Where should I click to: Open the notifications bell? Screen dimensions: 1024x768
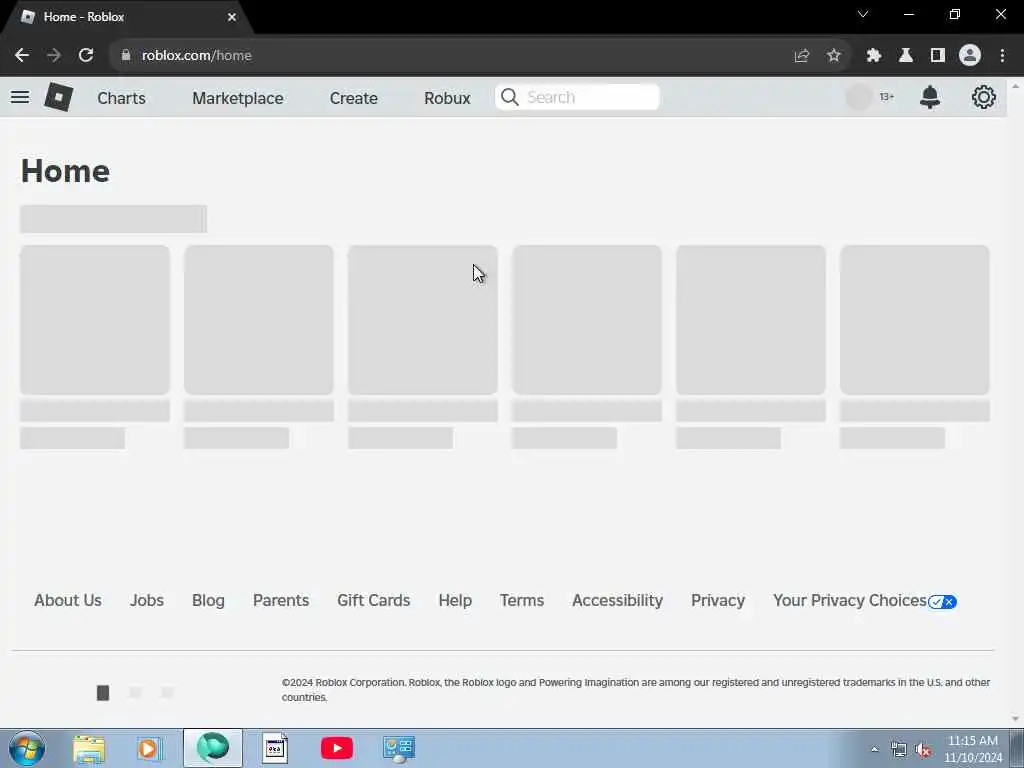(930, 97)
